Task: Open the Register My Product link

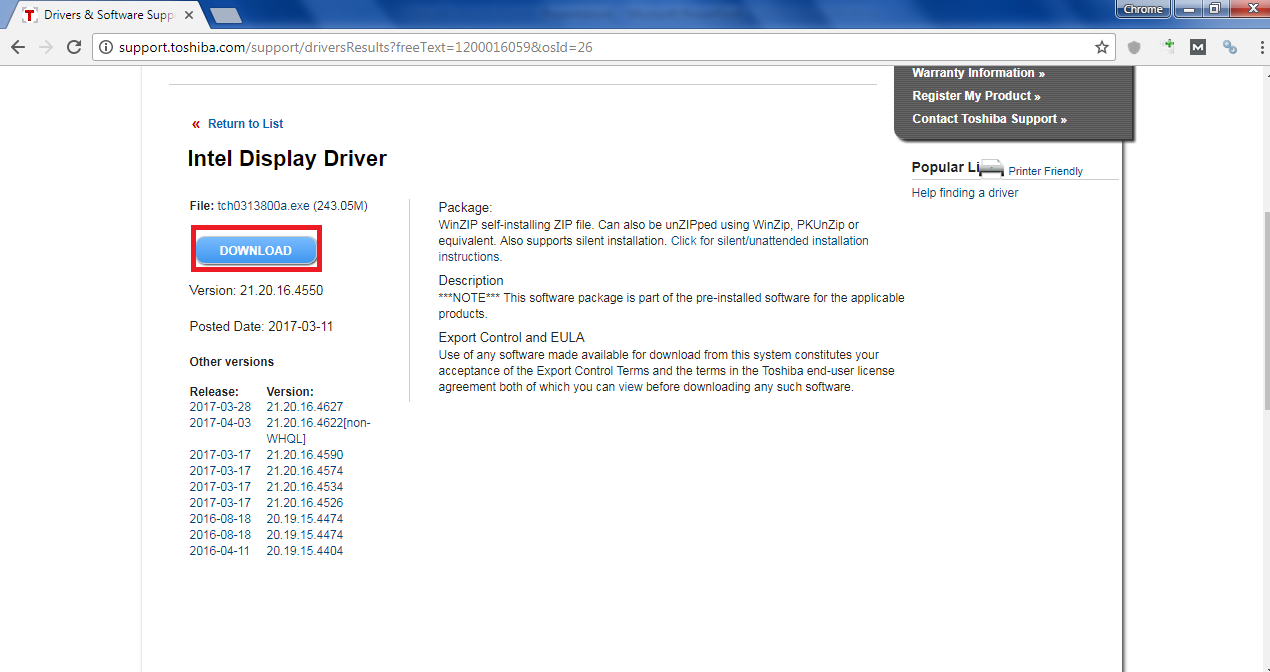Action: [x=976, y=96]
